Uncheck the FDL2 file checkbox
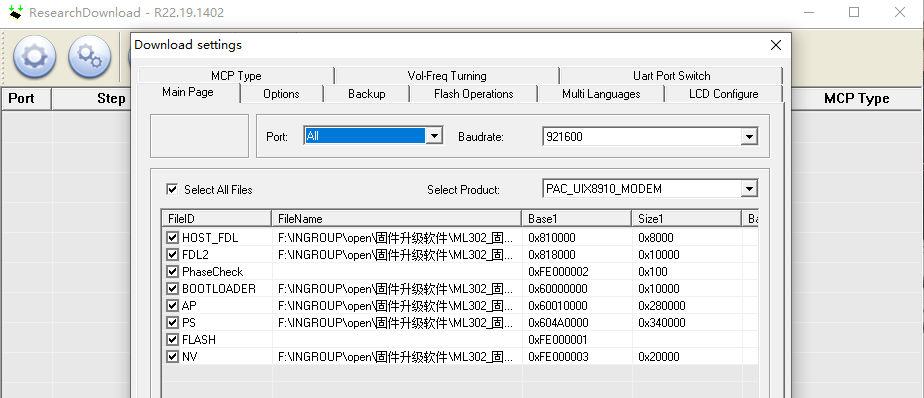The image size is (924, 398). 172,255
